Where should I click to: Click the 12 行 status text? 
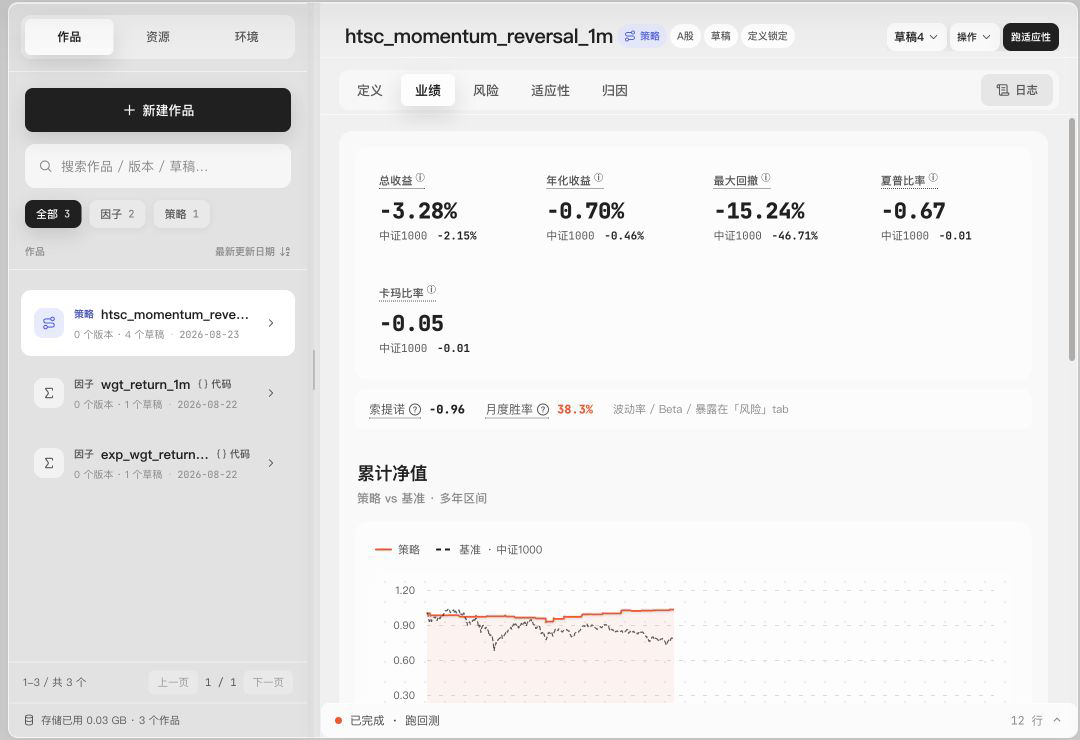[x=1026, y=721]
